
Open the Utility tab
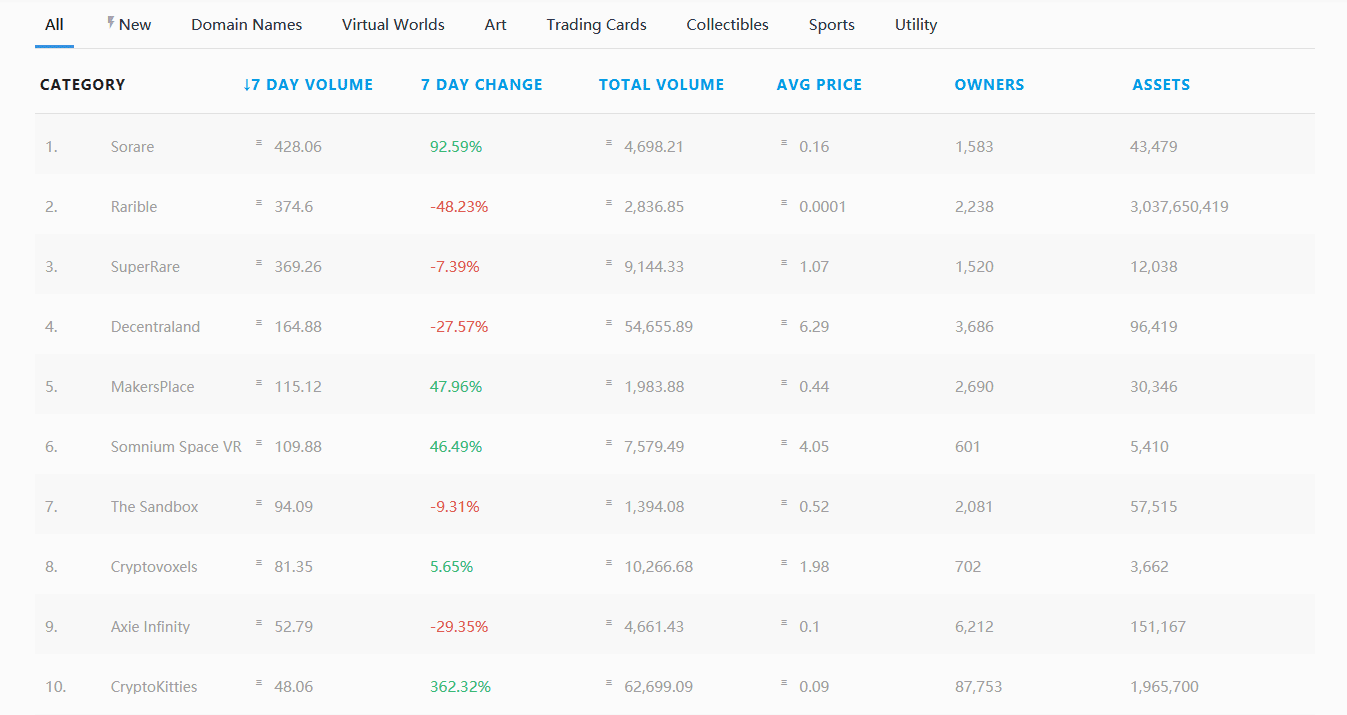tap(916, 24)
